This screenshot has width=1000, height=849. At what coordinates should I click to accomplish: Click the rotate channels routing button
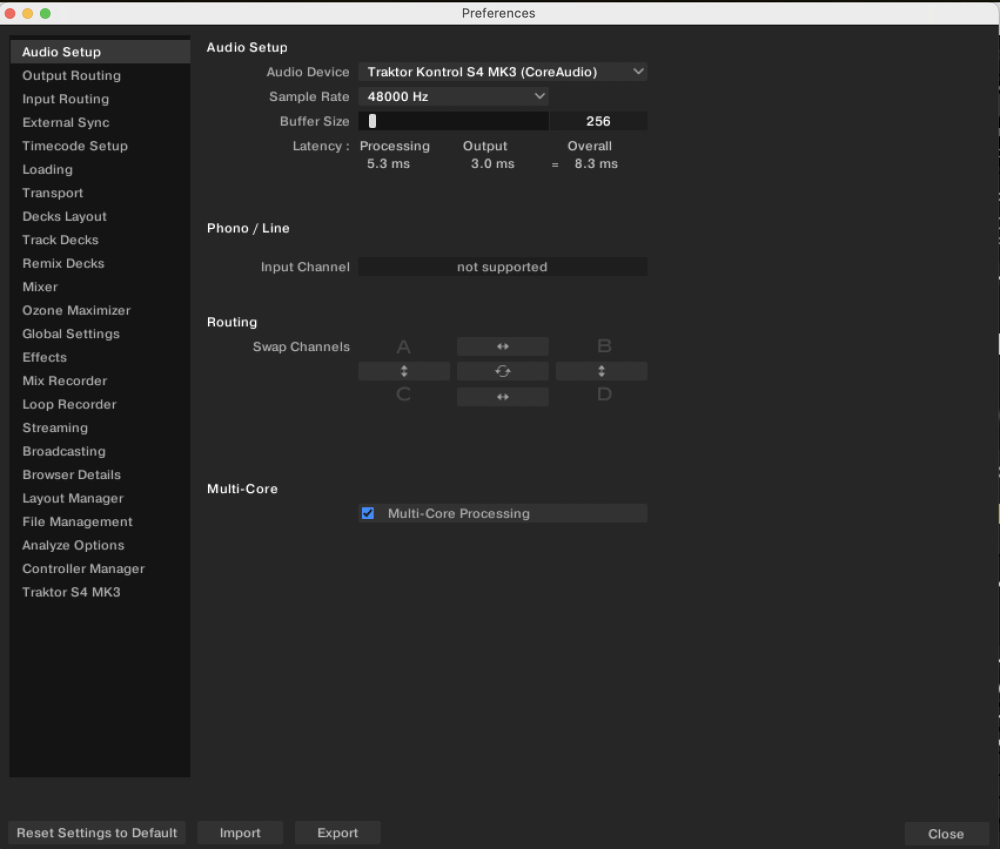503,371
